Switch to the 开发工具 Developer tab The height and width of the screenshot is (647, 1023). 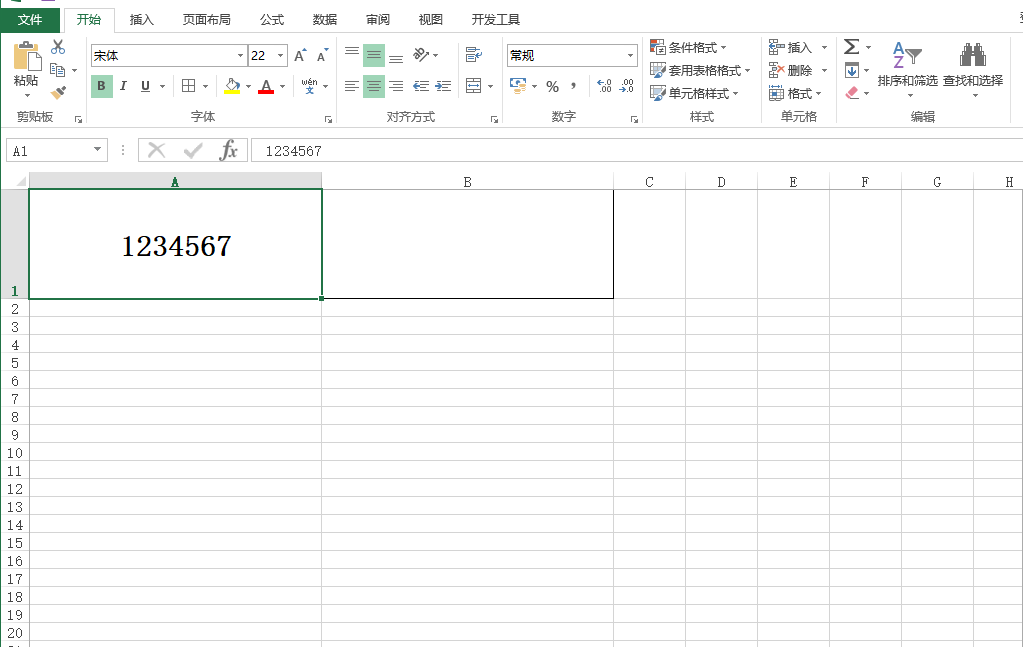[x=496, y=20]
